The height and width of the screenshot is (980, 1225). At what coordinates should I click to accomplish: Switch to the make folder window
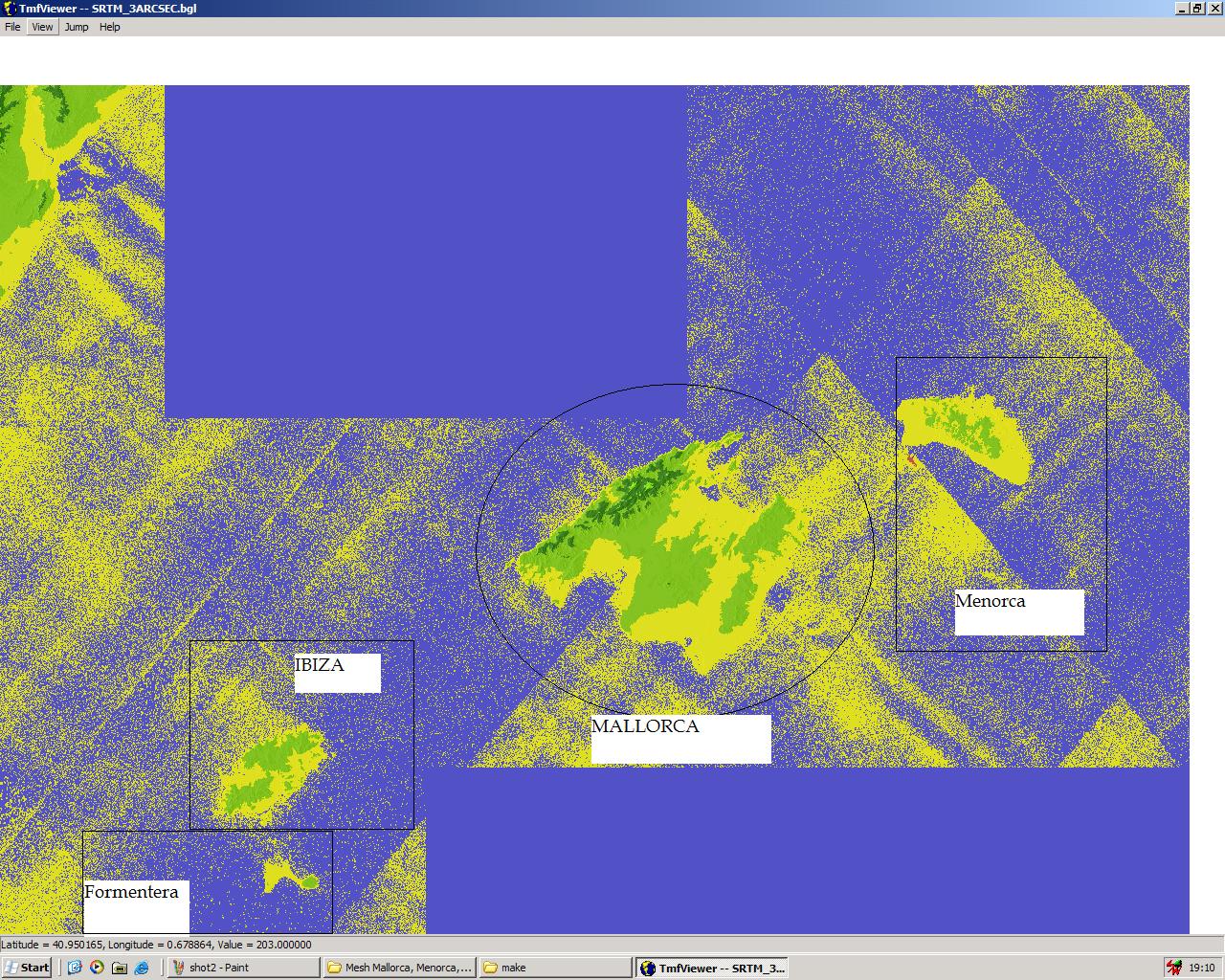click(x=555, y=968)
